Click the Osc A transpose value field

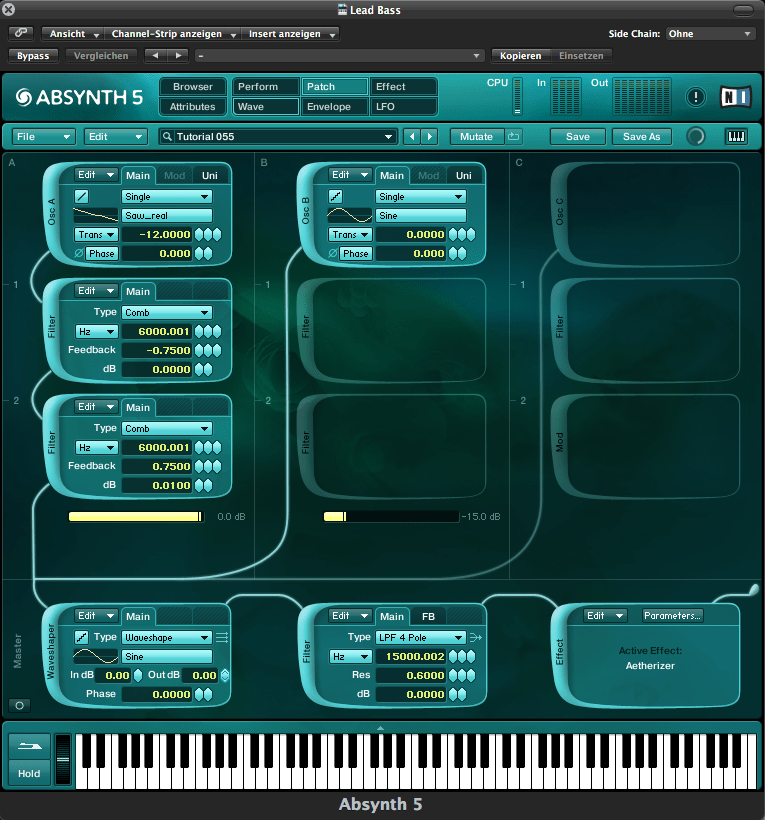coord(157,234)
